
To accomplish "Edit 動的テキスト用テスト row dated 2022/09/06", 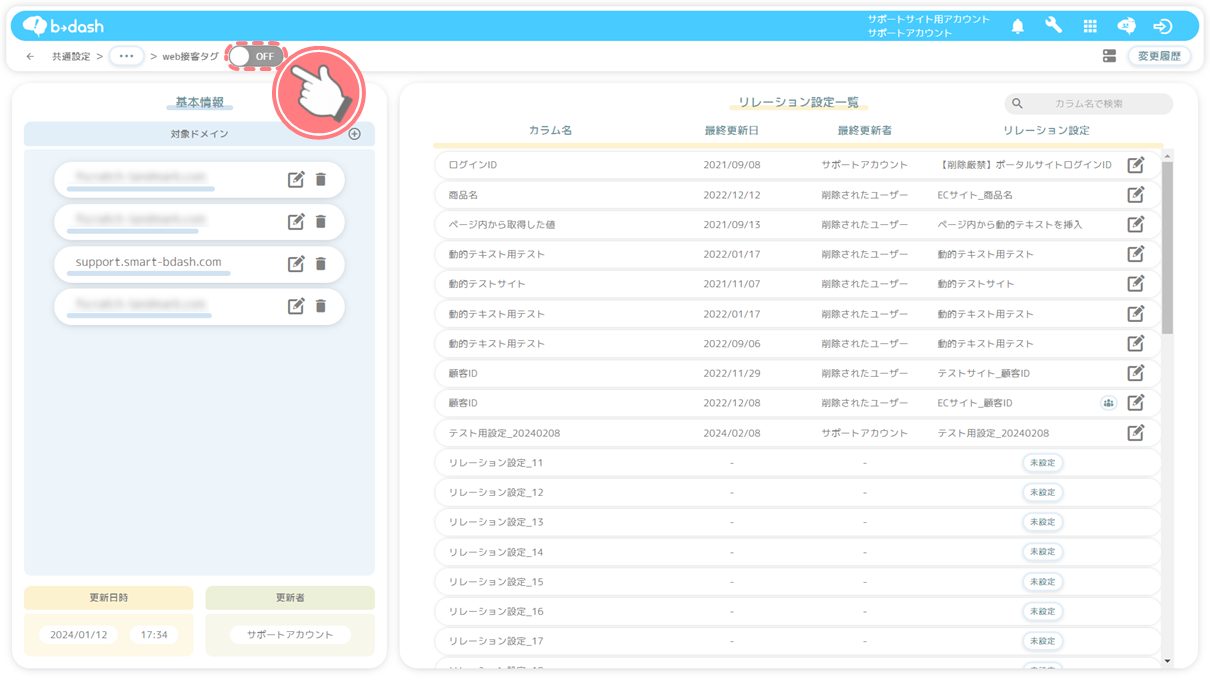I will point(1135,343).
